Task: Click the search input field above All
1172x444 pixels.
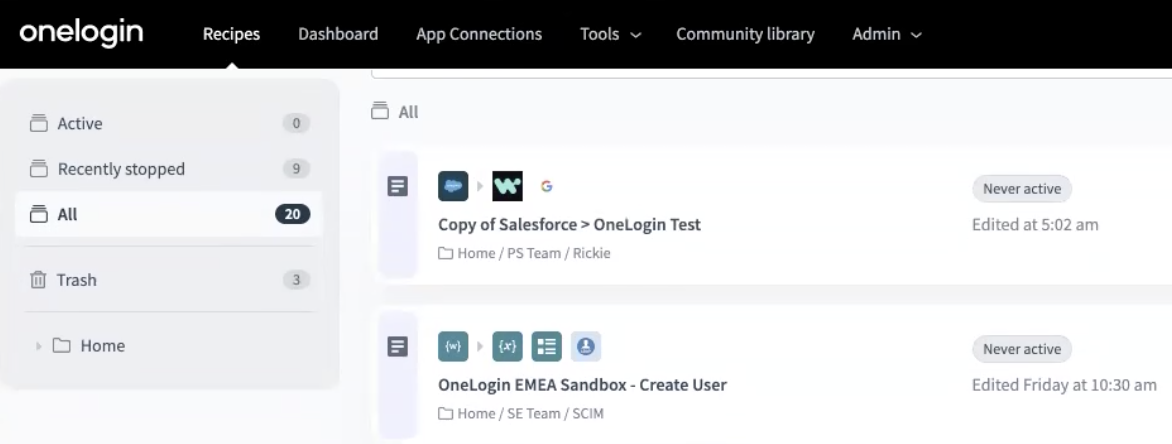Action: pos(770,72)
